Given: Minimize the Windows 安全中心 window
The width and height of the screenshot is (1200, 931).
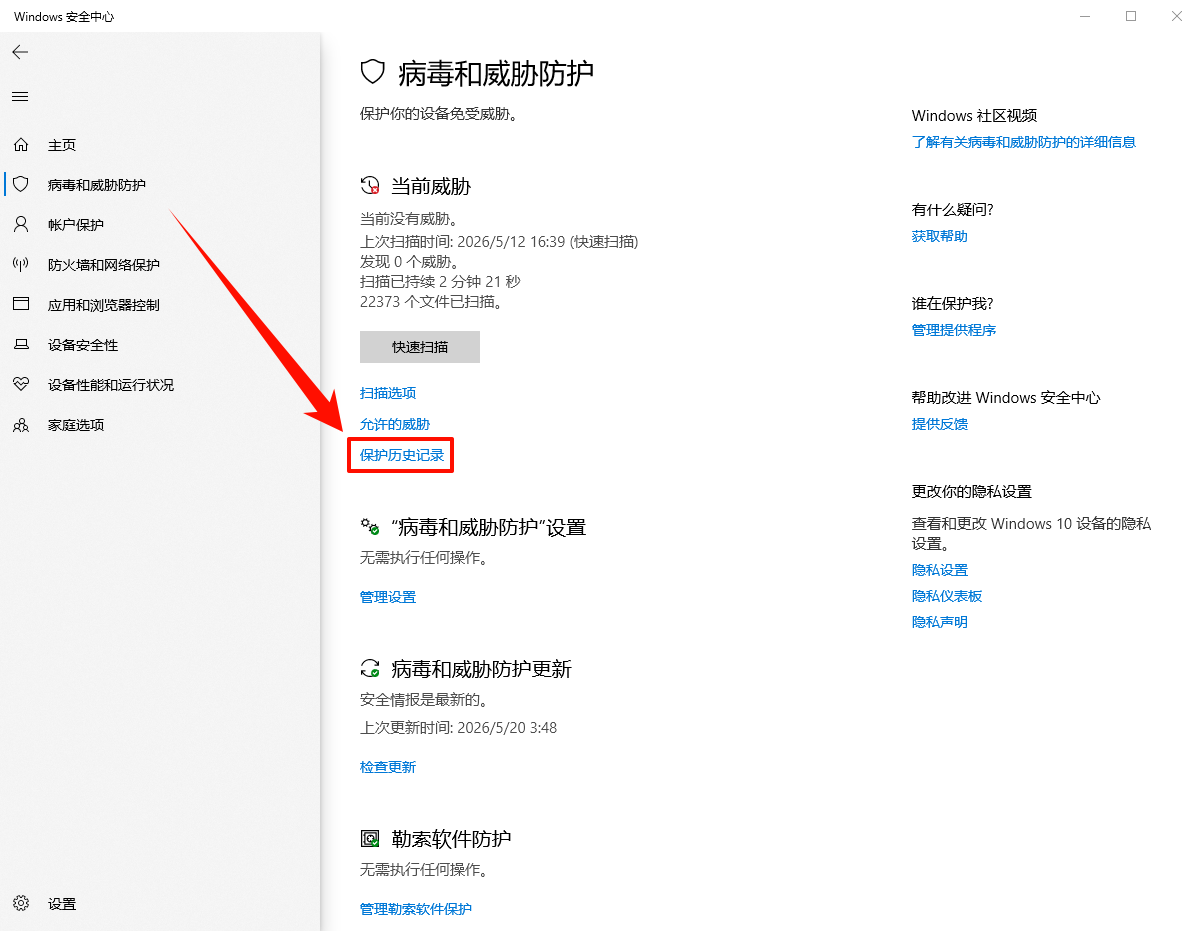Looking at the screenshot, I should (1087, 17).
